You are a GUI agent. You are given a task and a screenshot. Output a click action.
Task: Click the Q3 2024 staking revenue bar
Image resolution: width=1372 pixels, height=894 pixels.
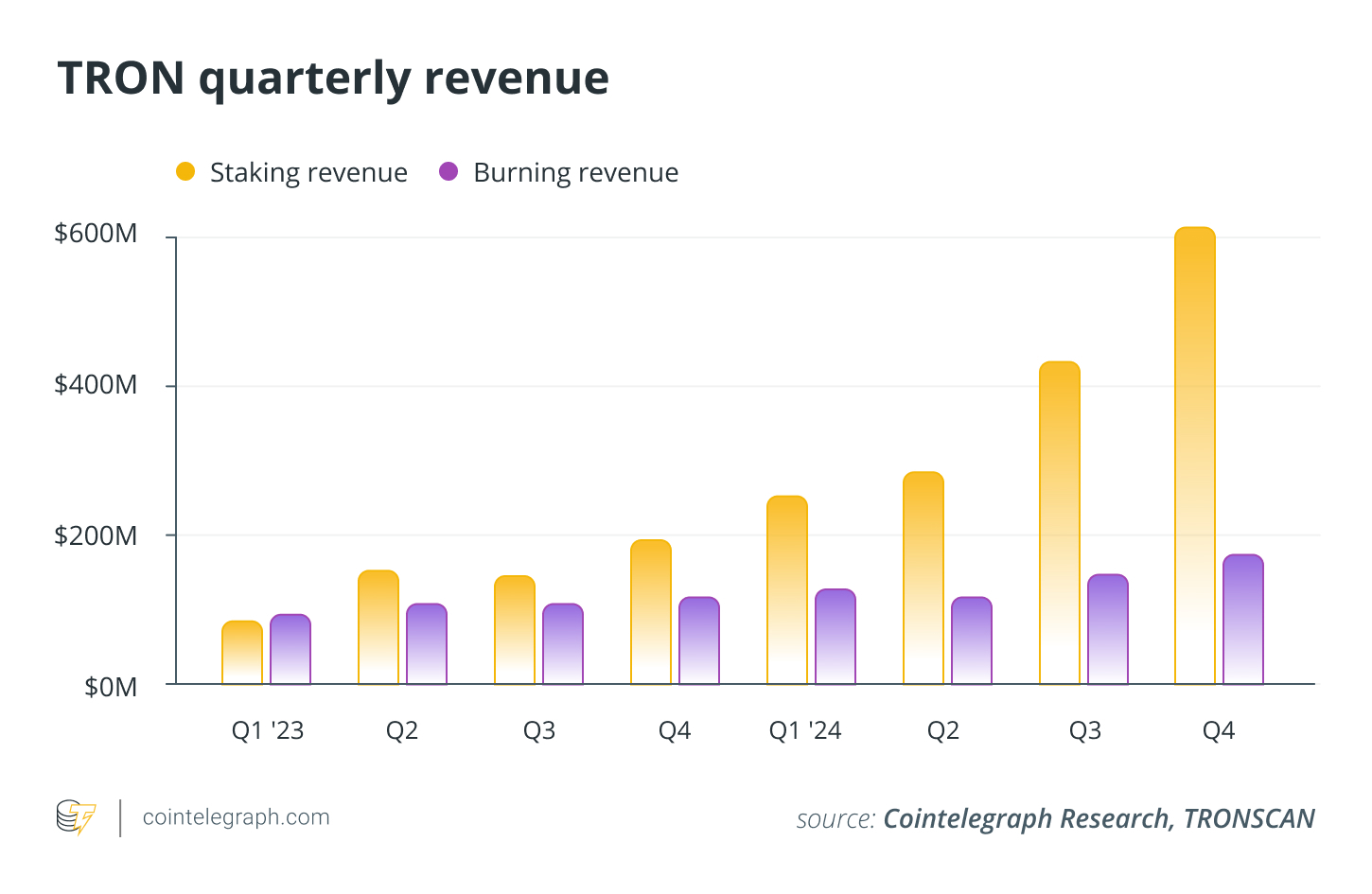pyautogui.click(x=1060, y=523)
